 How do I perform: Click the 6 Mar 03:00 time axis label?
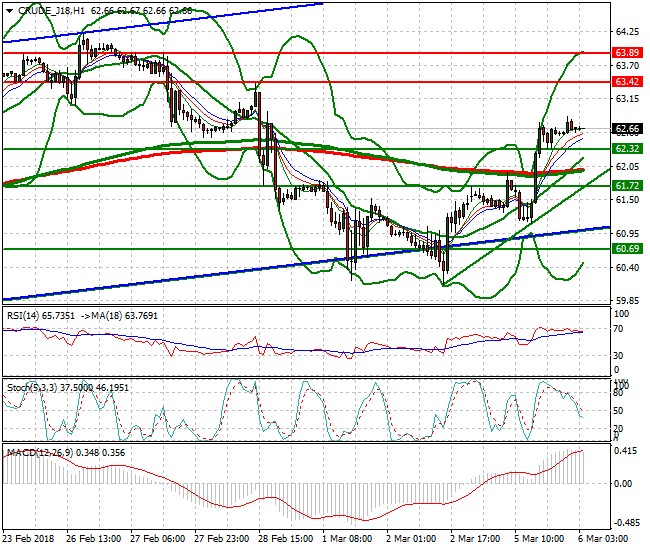(x=602, y=539)
